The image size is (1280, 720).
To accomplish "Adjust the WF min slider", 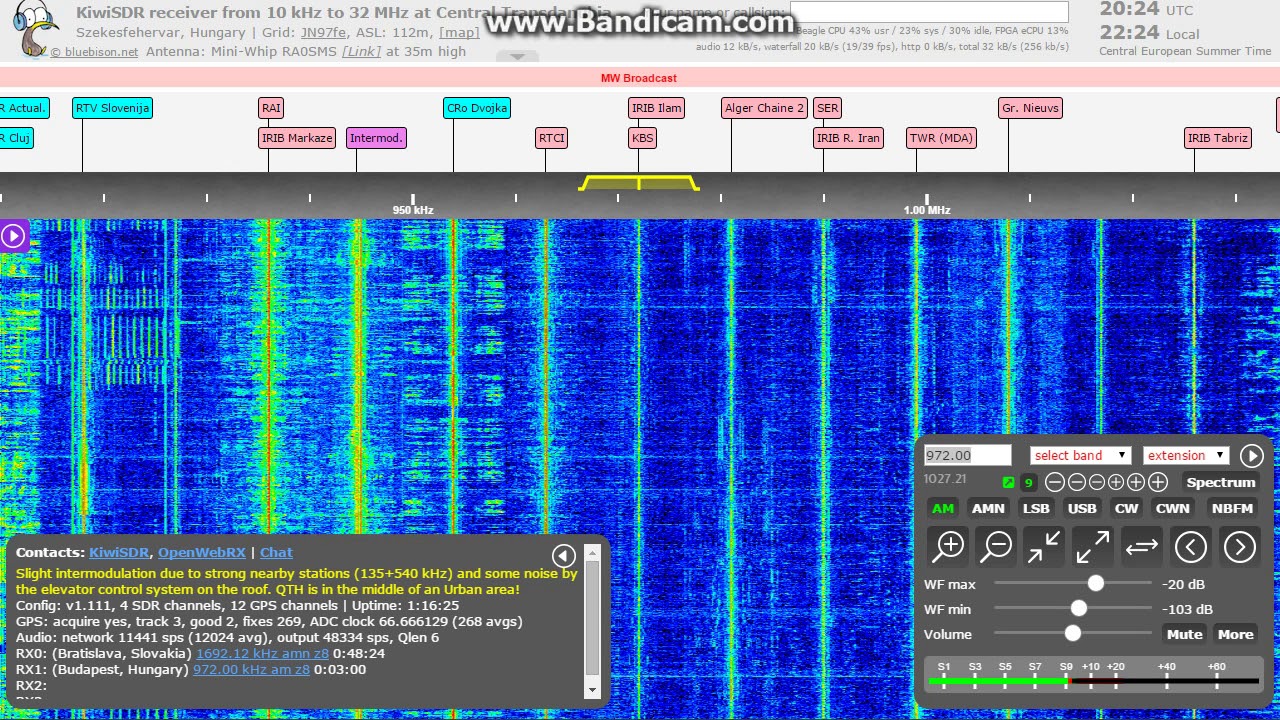I will point(1073,608).
